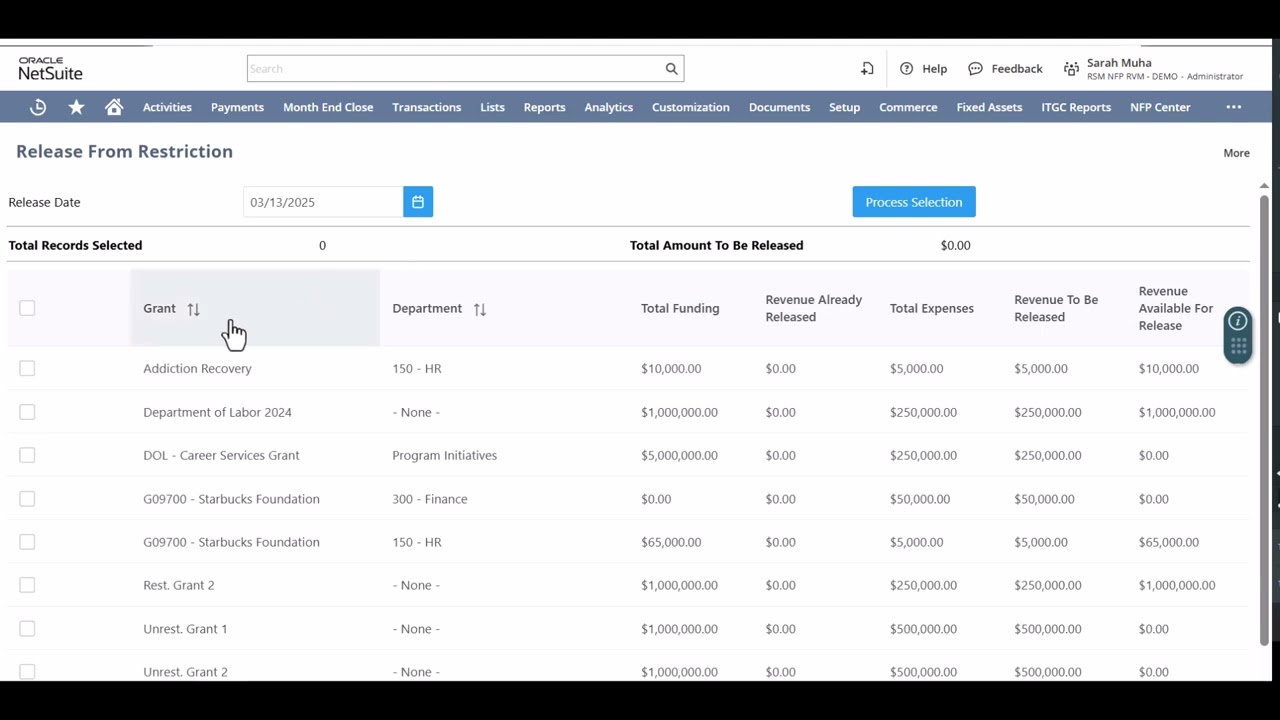This screenshot has width=1280, height=720.
Task: Open the Release Date calendar picker
Action: click(418, 202)
